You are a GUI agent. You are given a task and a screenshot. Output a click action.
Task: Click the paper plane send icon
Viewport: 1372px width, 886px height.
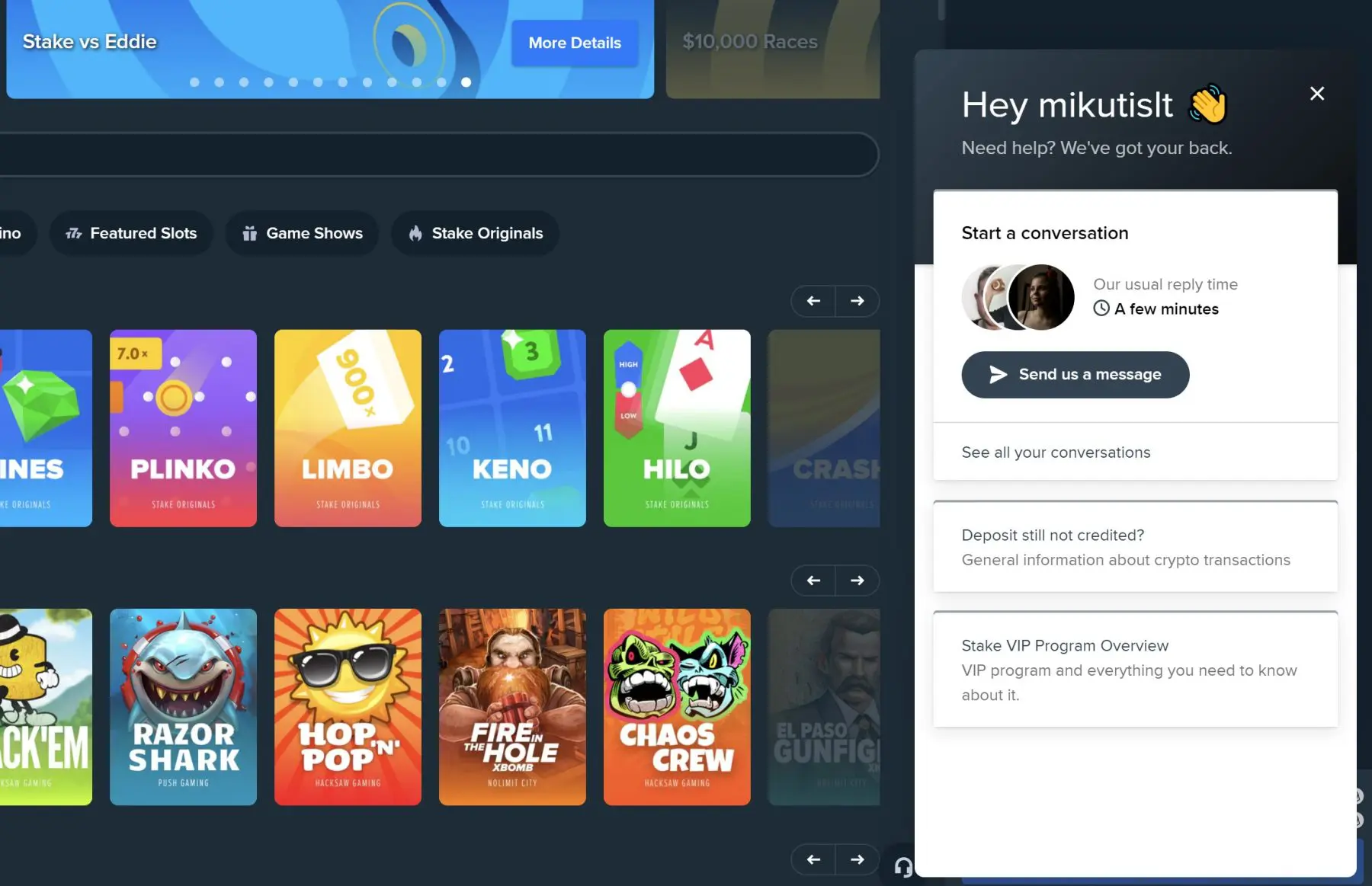pyautogui.click(x=997, y=374)
